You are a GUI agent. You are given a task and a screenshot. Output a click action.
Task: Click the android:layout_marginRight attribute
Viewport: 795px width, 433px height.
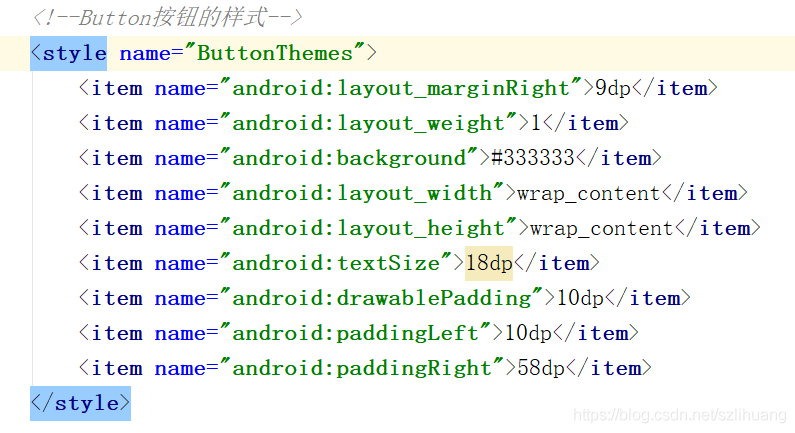[406, 88]
